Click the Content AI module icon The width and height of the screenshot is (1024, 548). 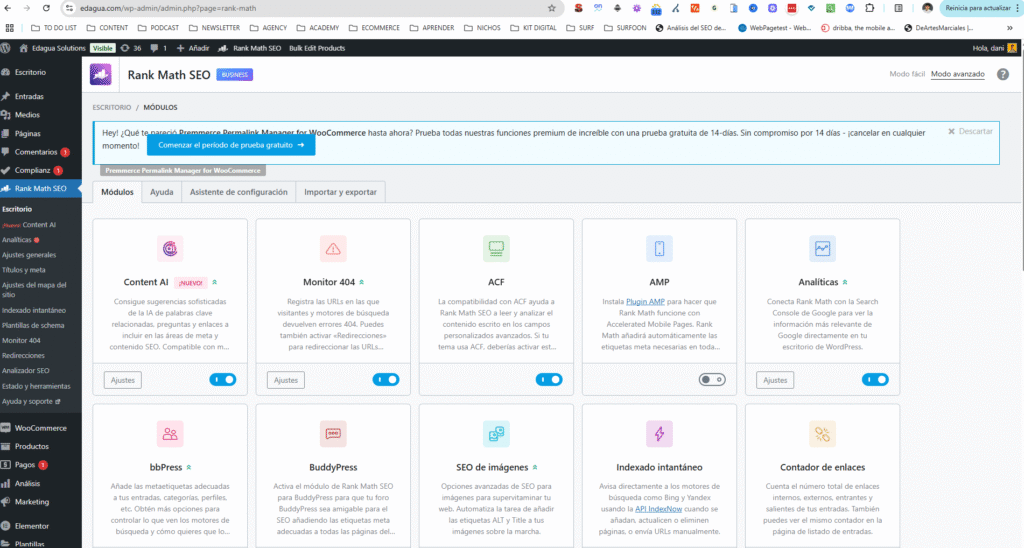(x=170, y=249)
